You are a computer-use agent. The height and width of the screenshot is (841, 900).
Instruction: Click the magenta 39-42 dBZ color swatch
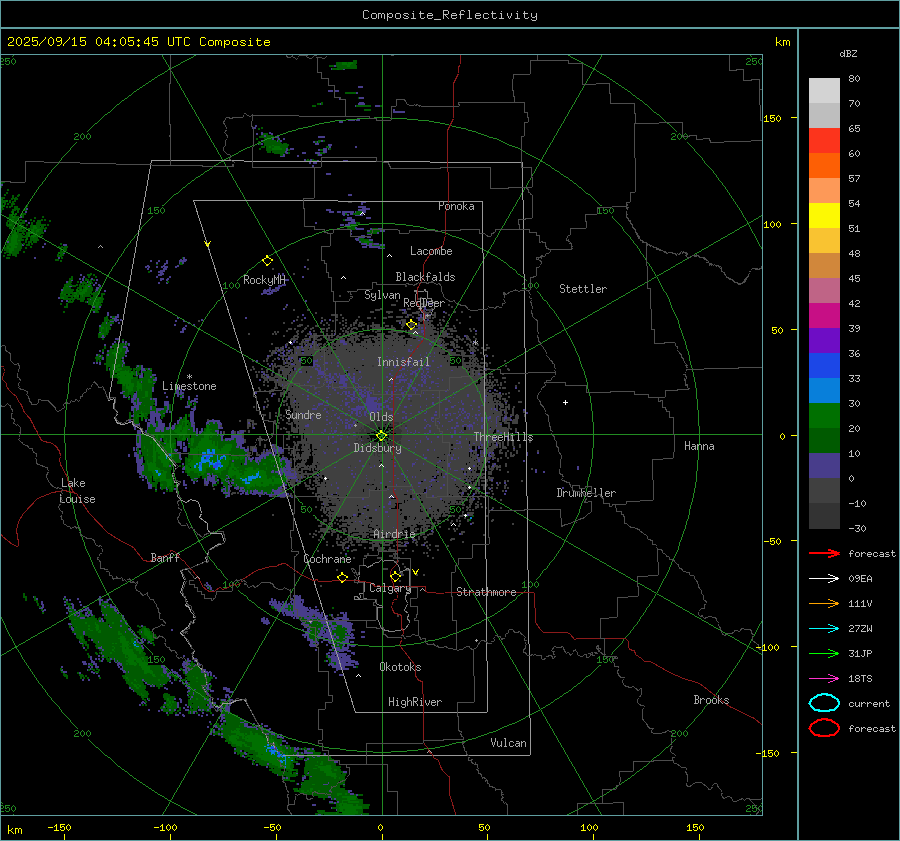pos(824,316)
